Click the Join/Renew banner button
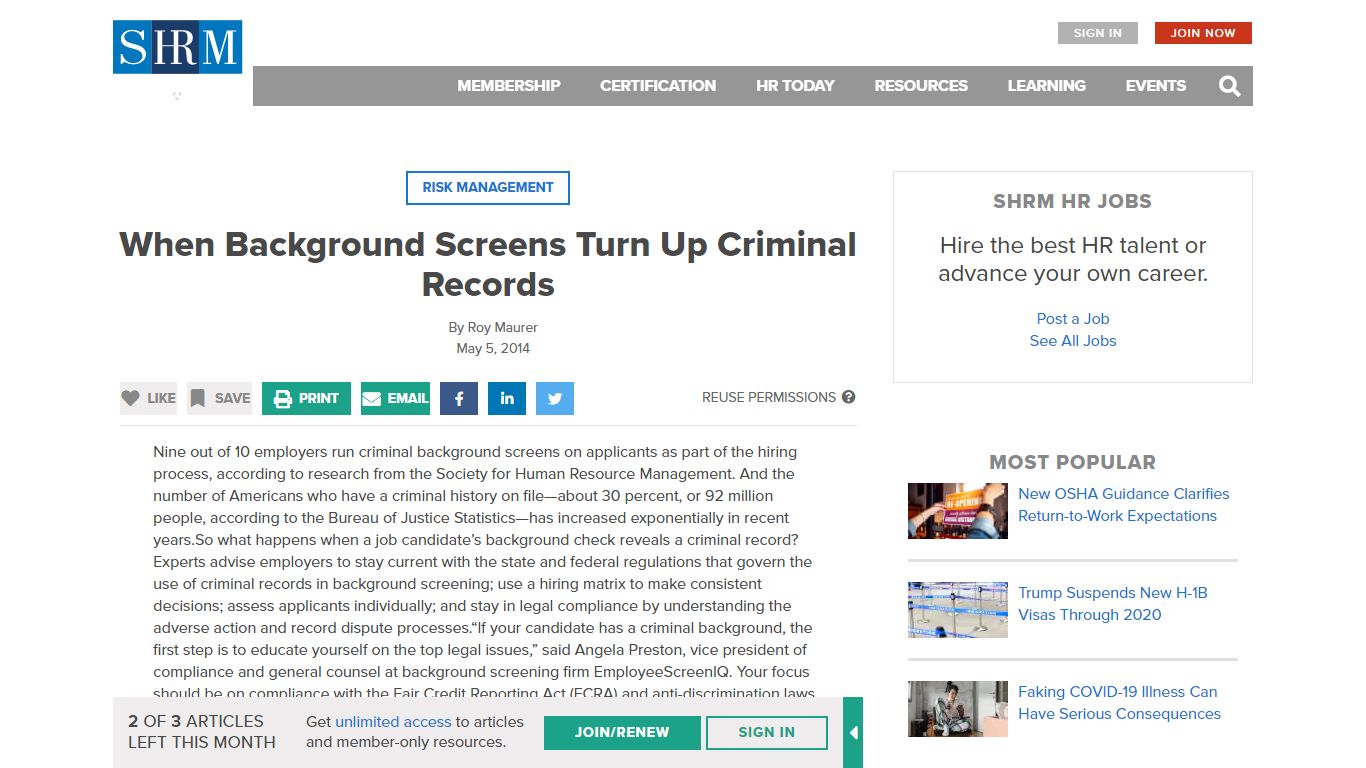 pos(622,732)
